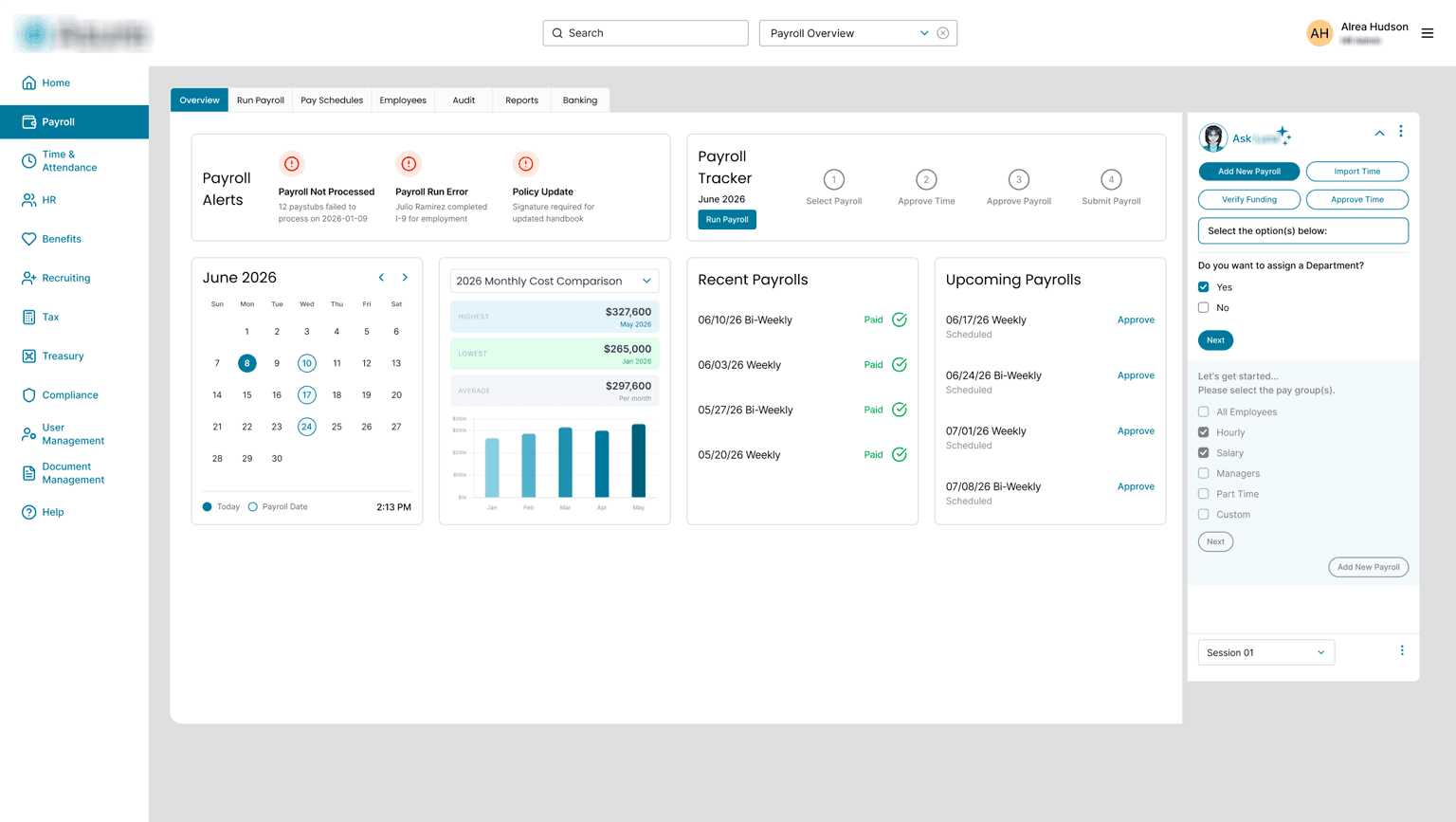This screenshot has width=1456, height=822.
Task: Check the All Employees checkbox
Action: pyautogui.click(x=1203, y=411)
